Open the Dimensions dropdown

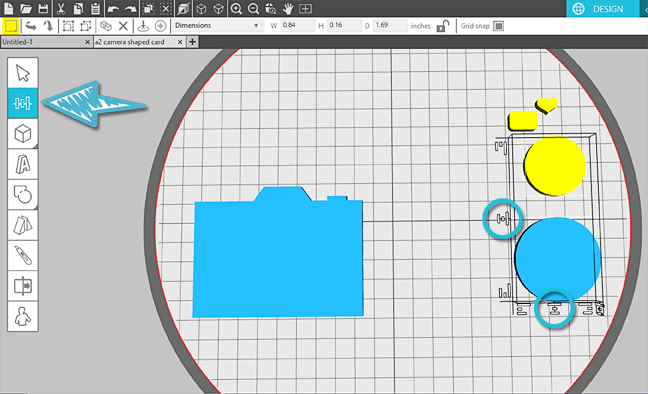pyautogui.click(x=217, y=26)
